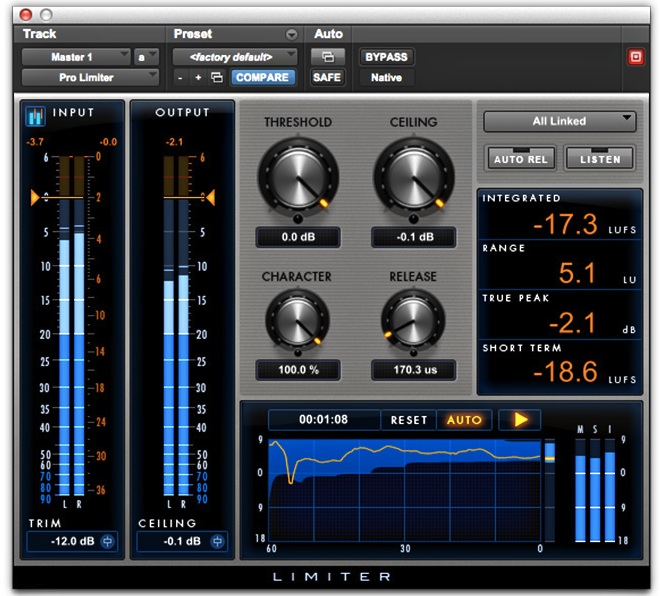The width and height of the screenshot is (660, 596).
Task: Click the input meter view icon
Action: [36, 114]
